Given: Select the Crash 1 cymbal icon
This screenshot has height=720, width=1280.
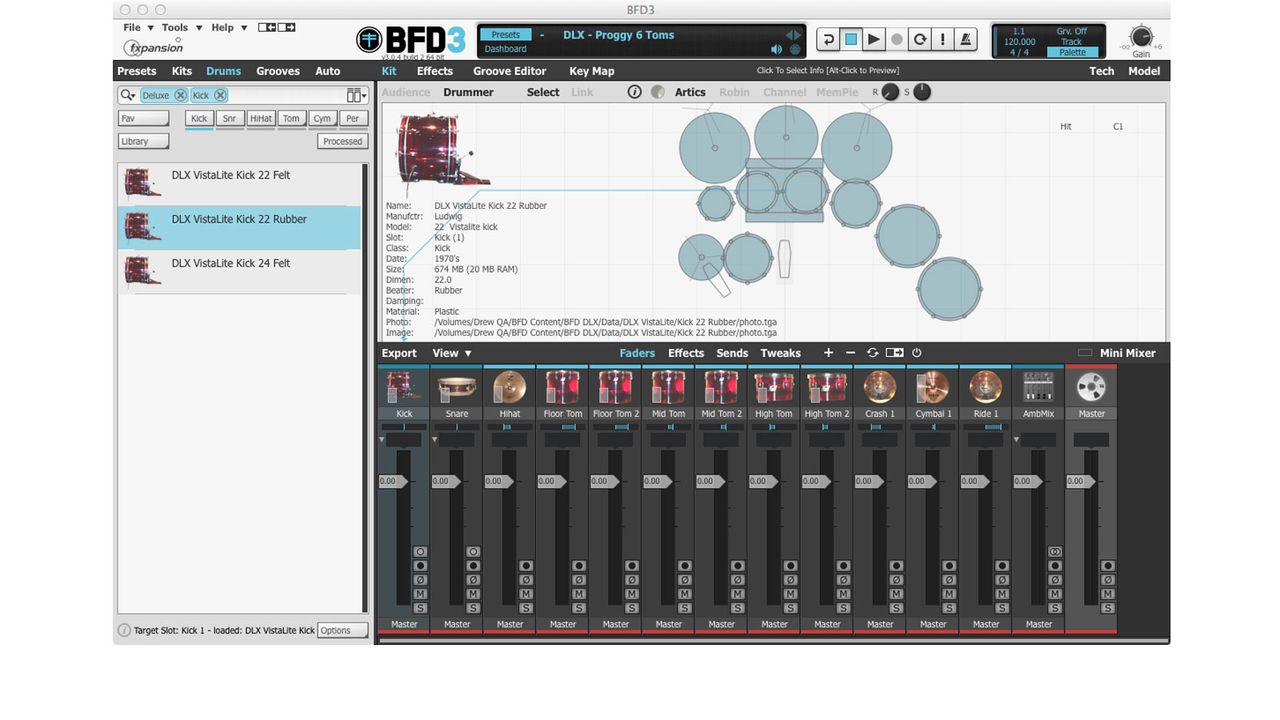Looking at the screenshot, I should [x=880, y=387].
